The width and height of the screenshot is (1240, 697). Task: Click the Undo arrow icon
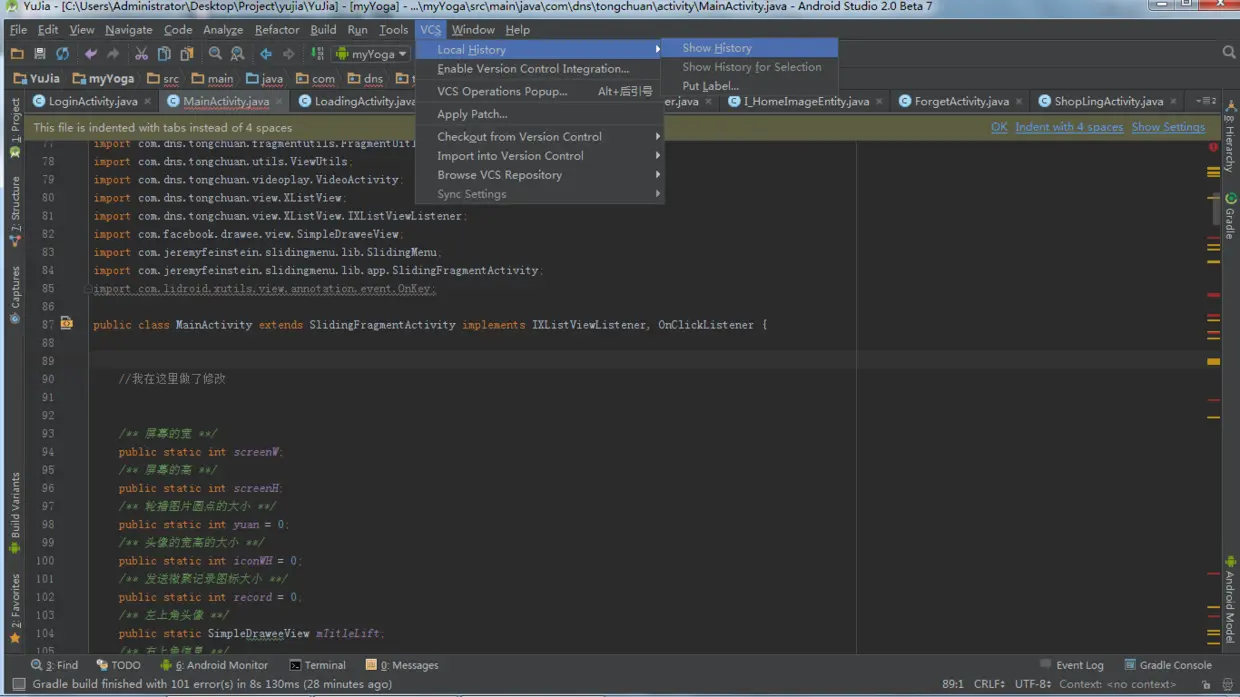pos(91,54)
